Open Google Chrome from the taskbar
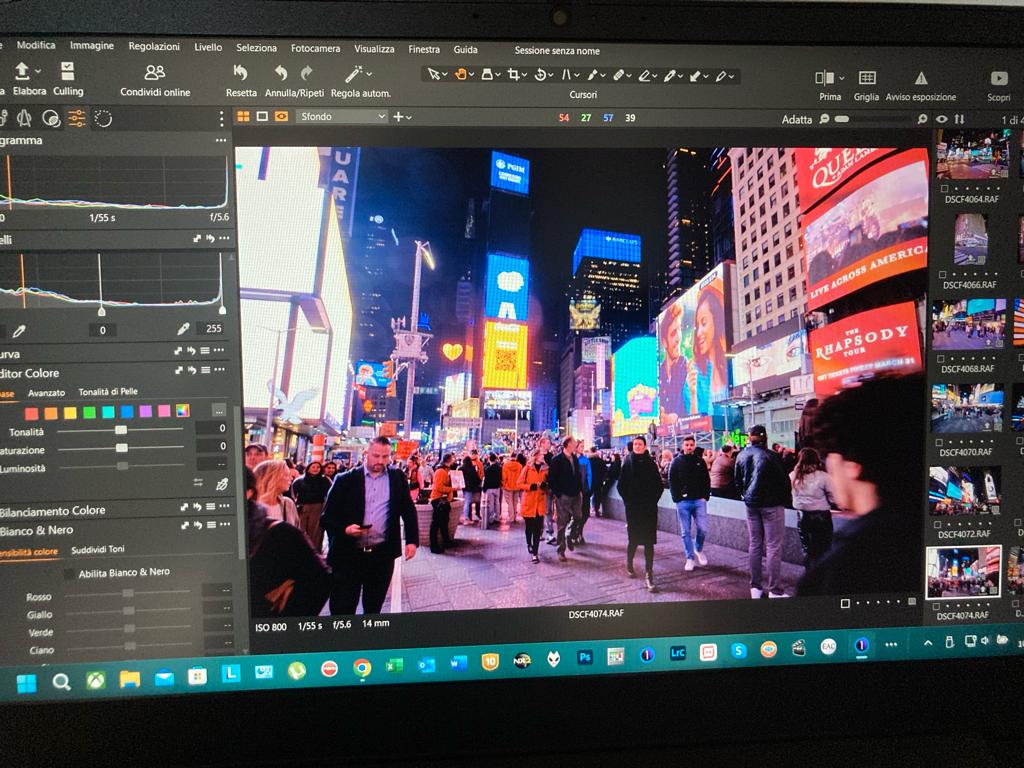This screenshot has width=1024, height=768. (x=361, y=667)
